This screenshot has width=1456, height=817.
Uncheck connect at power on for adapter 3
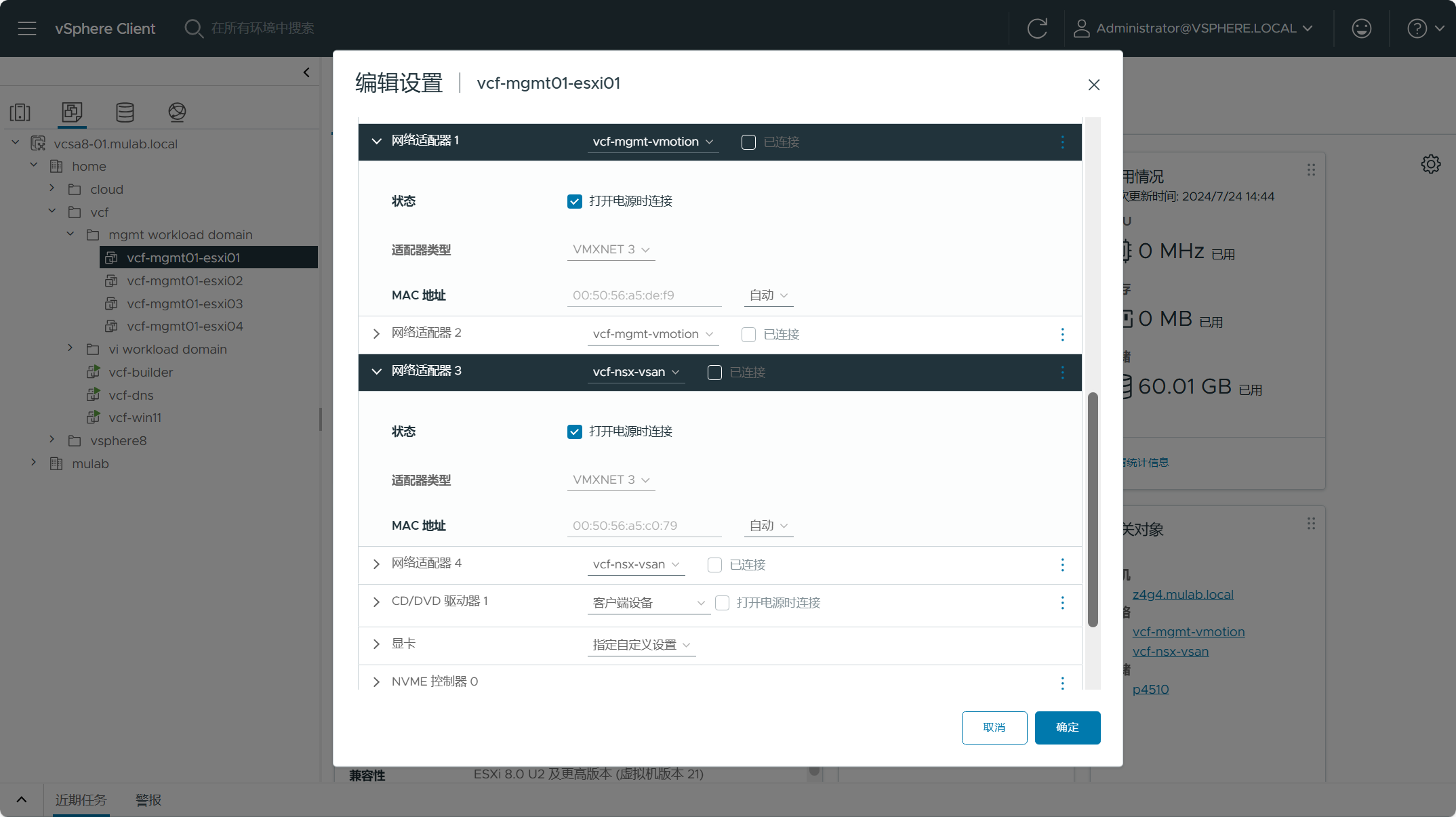coord(574,432)
